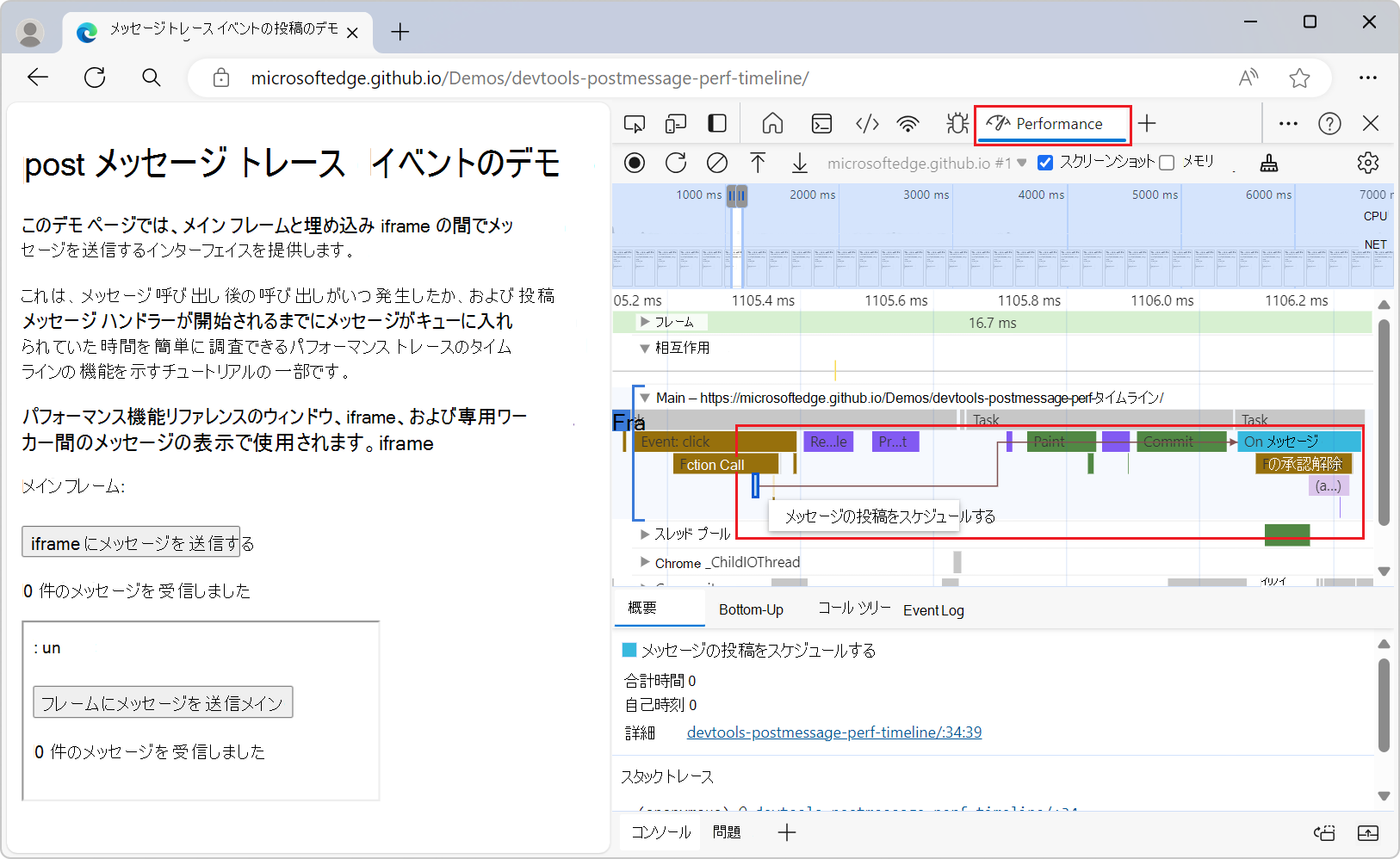This screenshot has height=859, width=1400.
Task: Clear the current performance recording
Action: pyautogui.click(x=717, y=163)
